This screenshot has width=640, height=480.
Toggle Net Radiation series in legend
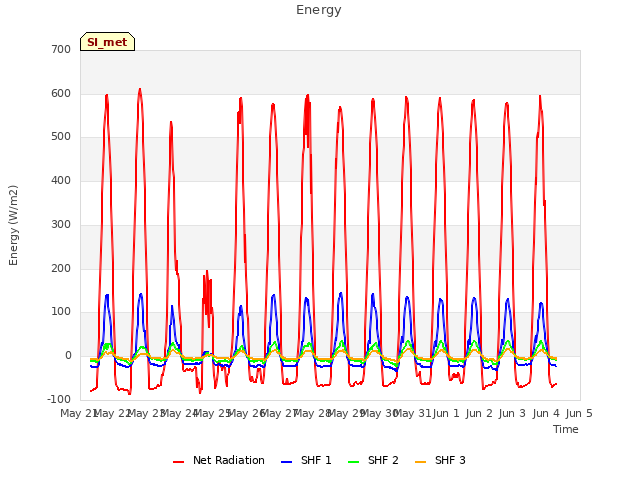pos(219,460)
